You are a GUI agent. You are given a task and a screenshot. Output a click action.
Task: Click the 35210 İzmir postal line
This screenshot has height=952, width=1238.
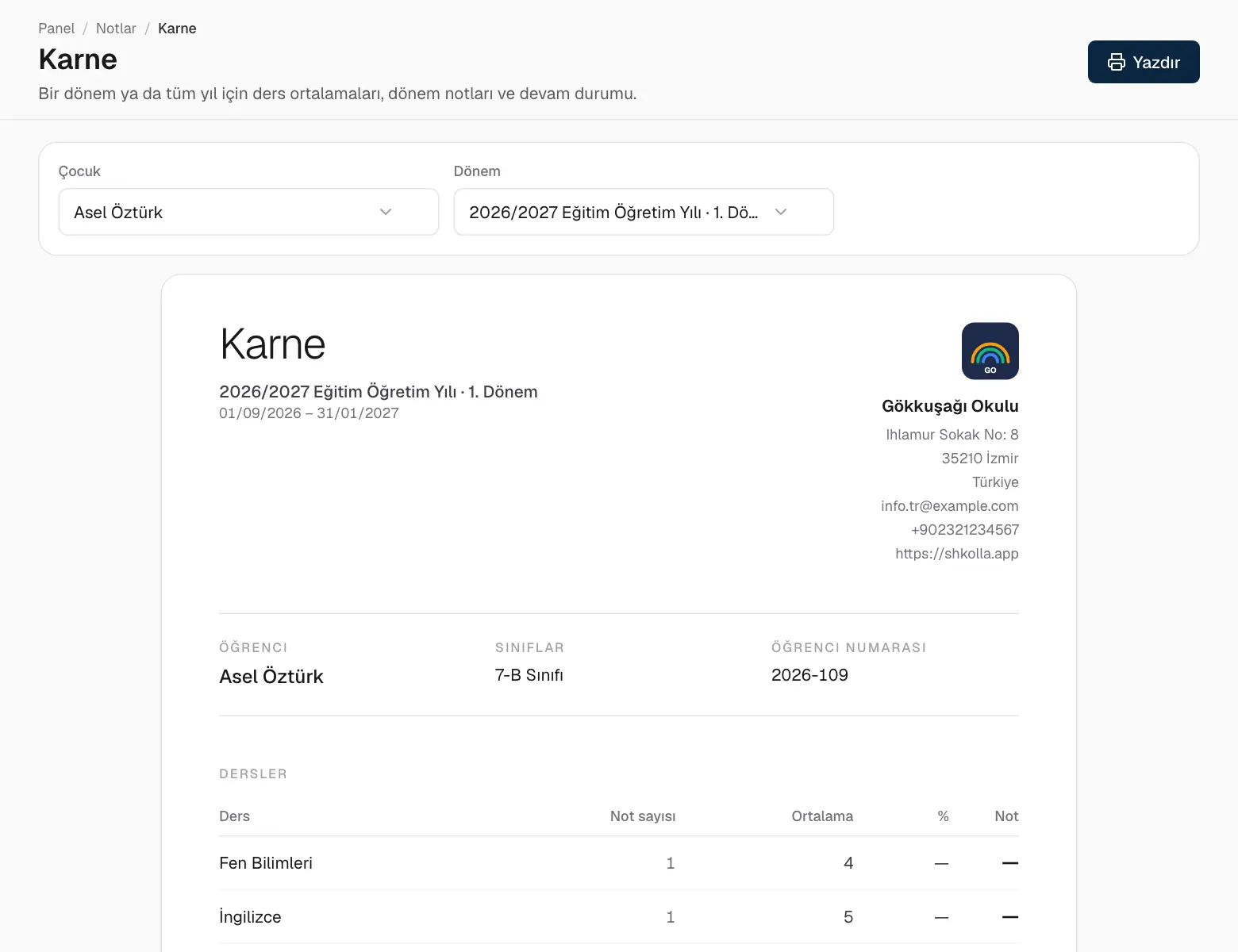[x=980, y=459]
